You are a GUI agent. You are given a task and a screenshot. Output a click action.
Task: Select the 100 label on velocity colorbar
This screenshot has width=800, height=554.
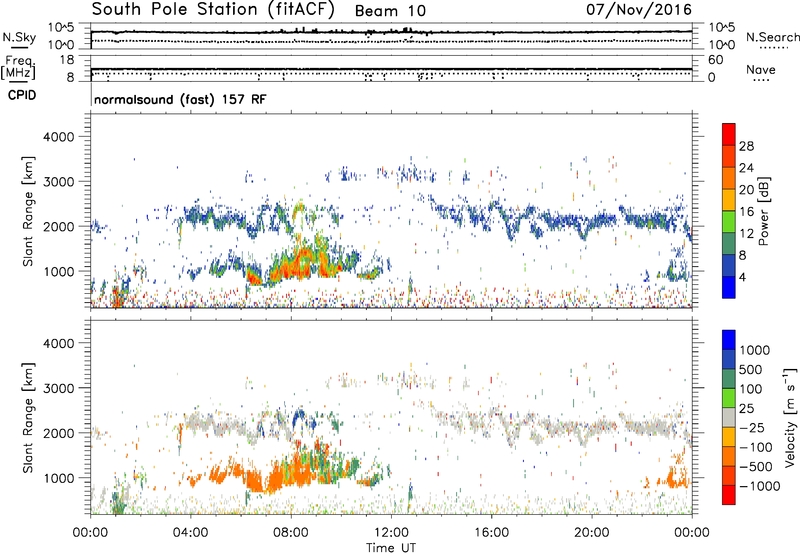tap(751, 389)
